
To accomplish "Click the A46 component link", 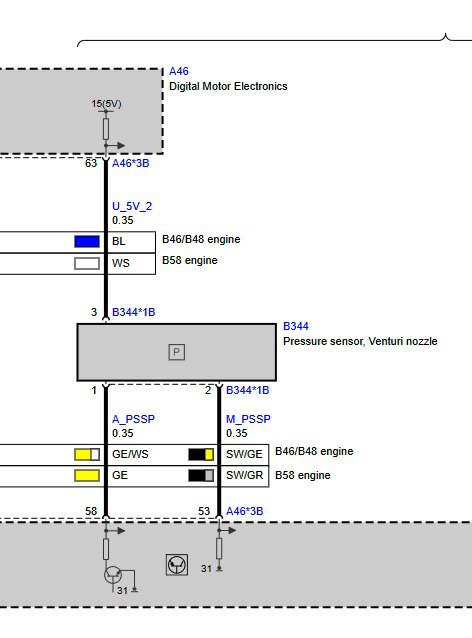I will coord(179,71).
